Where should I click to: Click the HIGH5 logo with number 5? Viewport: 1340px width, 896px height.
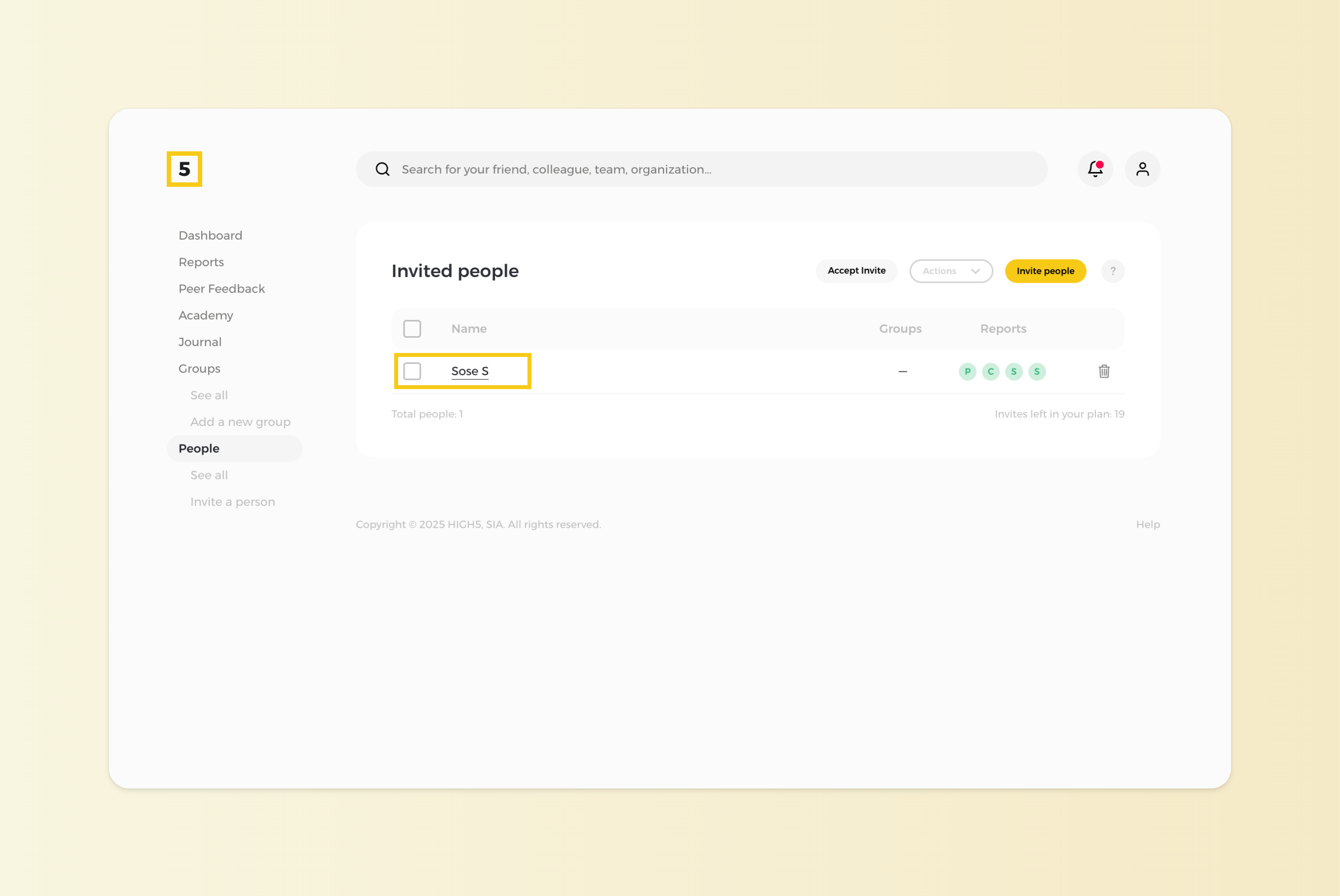click(x=184, y=169)
